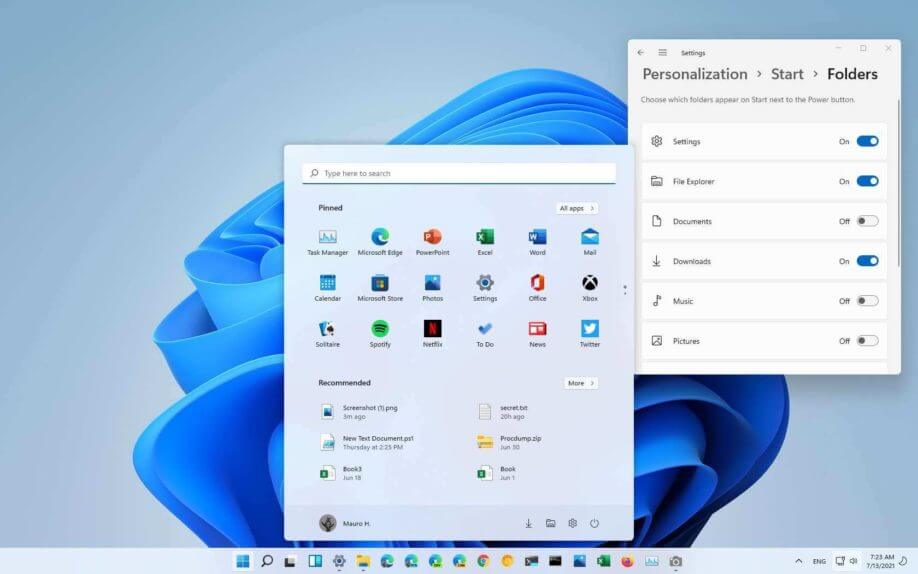Start the Solitaire game
918x574 pixels.
pyautogui.click(x=327, y=334)
